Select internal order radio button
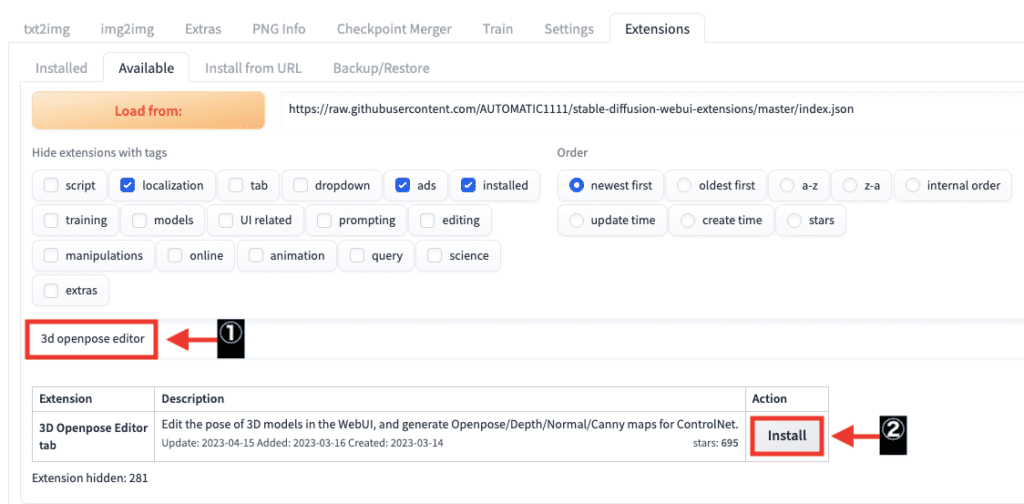Screen dimensions: 1024x504 click(x=913, y=185)
